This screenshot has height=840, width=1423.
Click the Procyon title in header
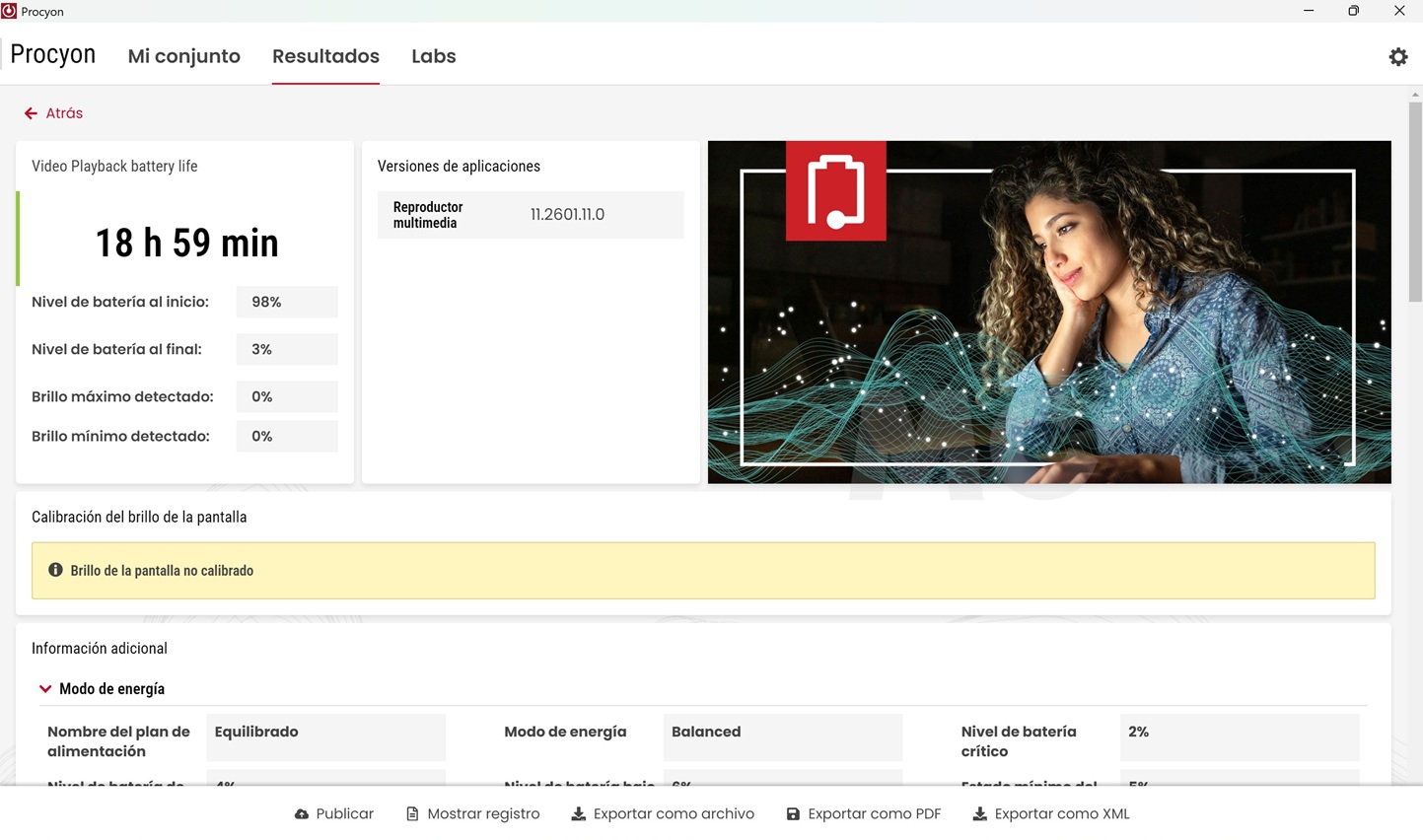(53, 54)
